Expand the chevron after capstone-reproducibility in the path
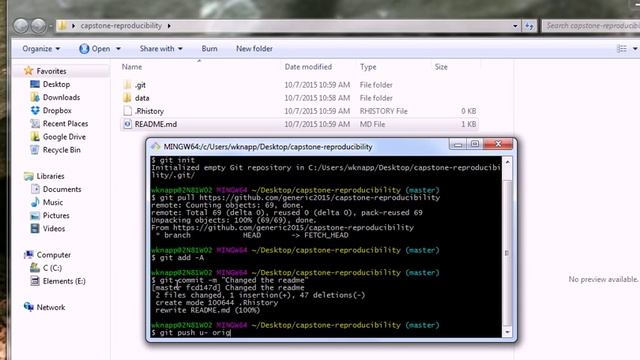640x360 pixels. [x=169, y=26]
